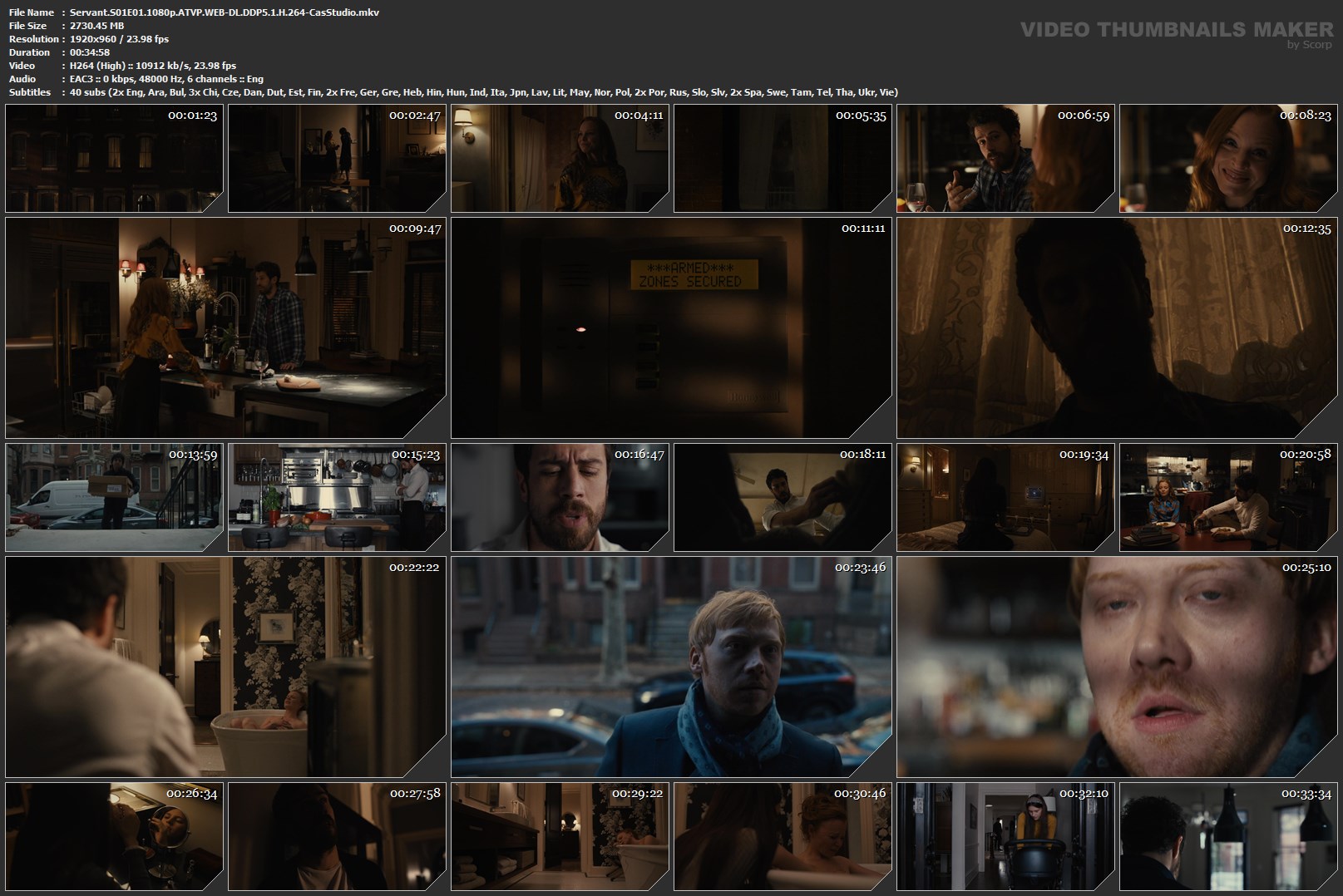This screenshot has width=1343, height=896.
Task: Open the ARMED alarm panel frame 00:11:11
Action: pyautogui.click(x=671, y=327)
